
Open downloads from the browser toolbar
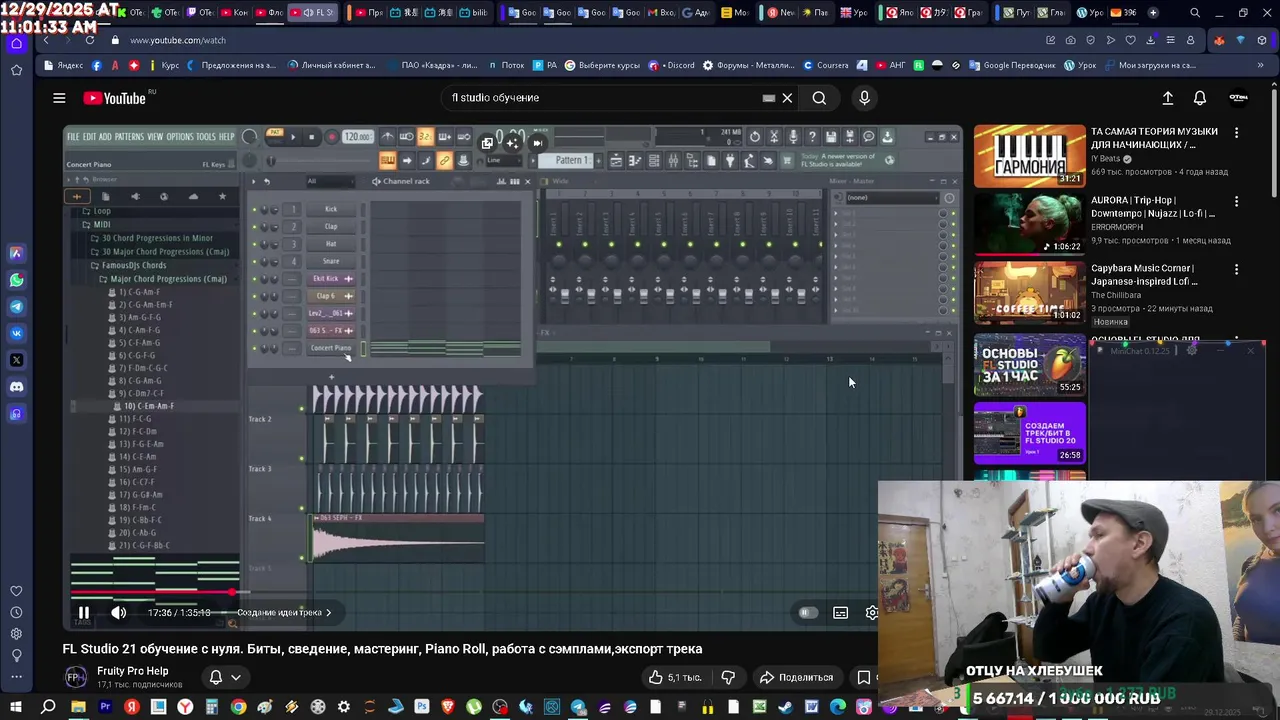(x=1151, y=40)
